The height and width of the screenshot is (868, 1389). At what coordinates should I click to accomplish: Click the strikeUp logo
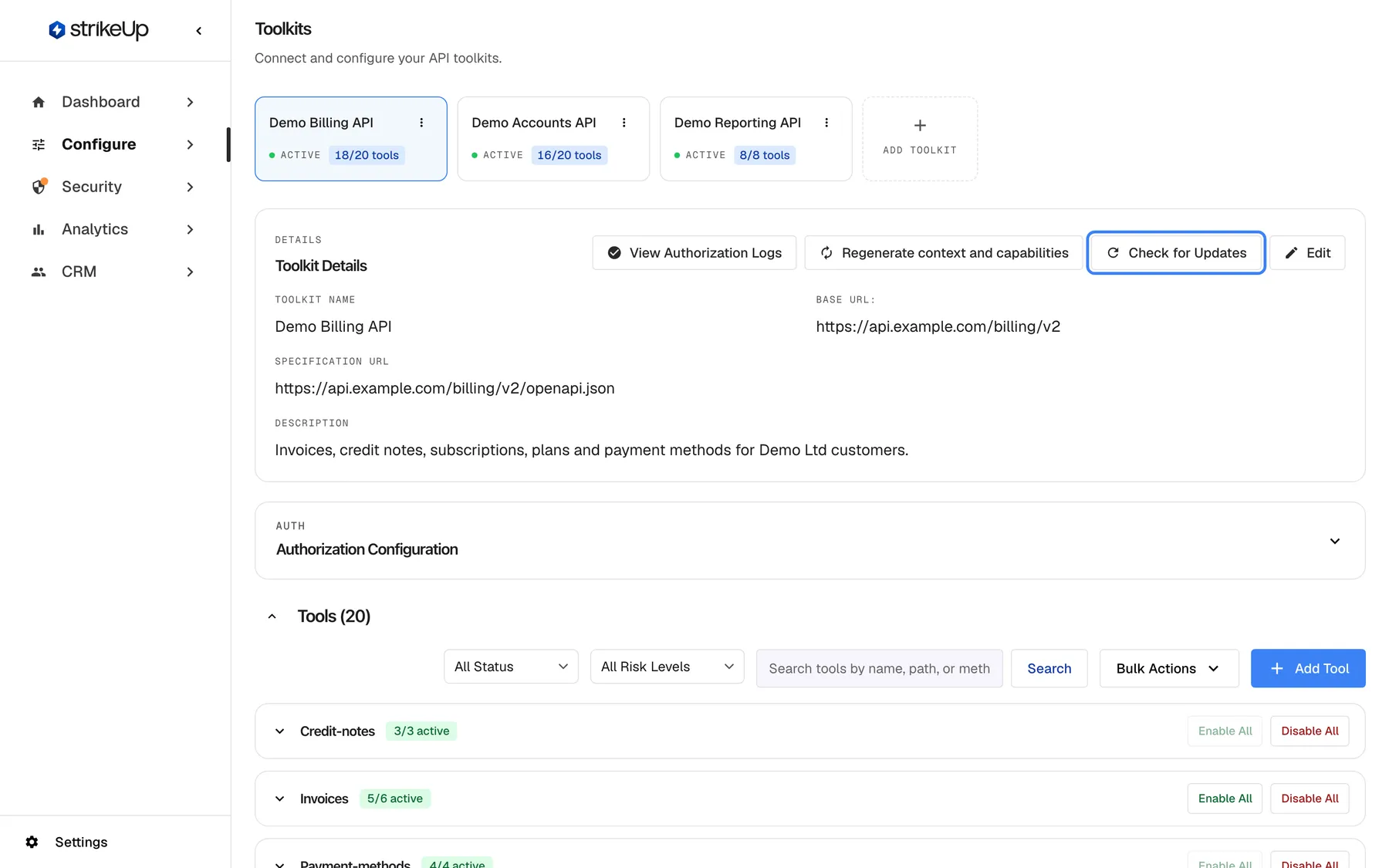99,30
